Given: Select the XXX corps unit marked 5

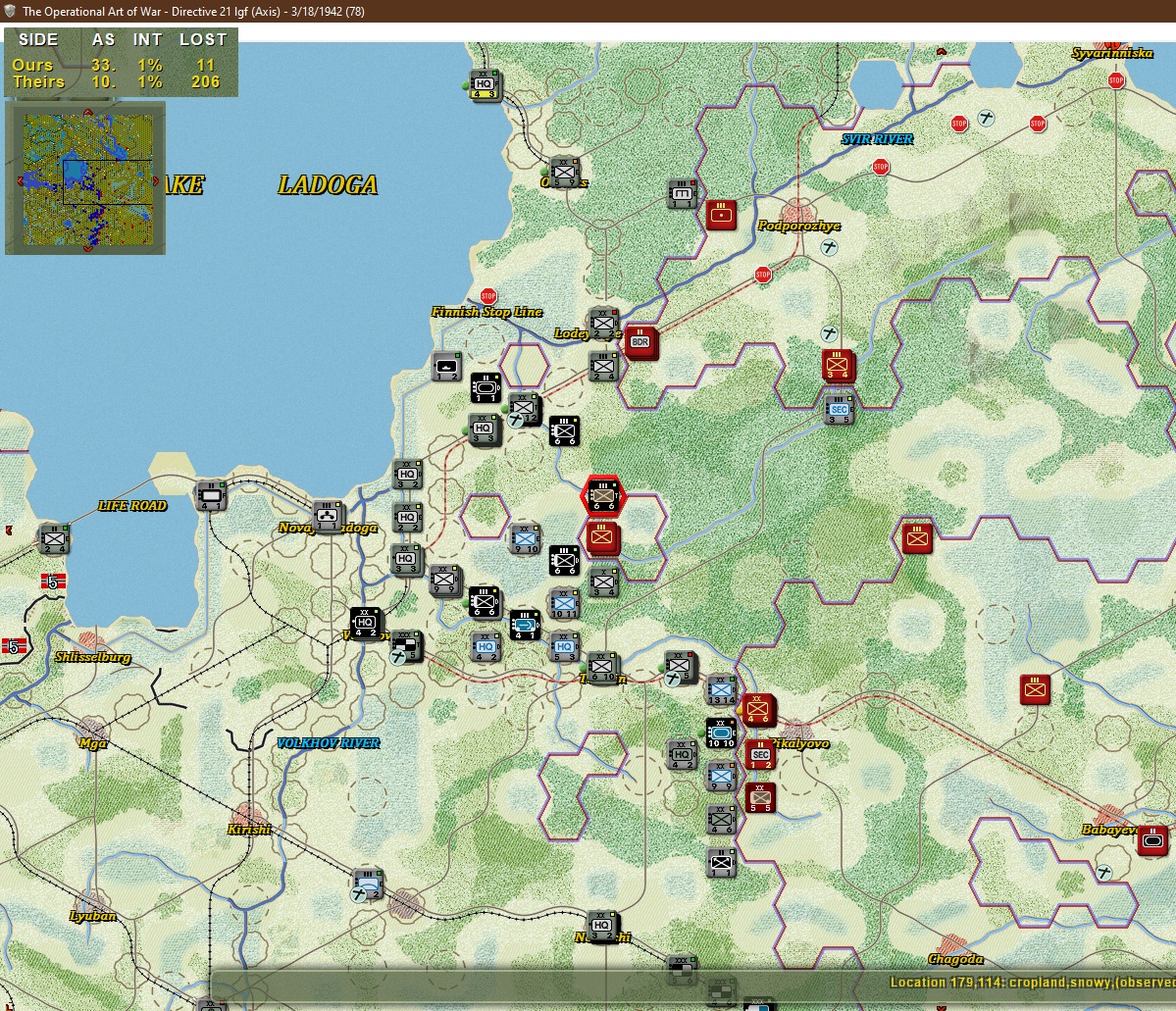Looking at the screenshot, I should click(407, 646).
